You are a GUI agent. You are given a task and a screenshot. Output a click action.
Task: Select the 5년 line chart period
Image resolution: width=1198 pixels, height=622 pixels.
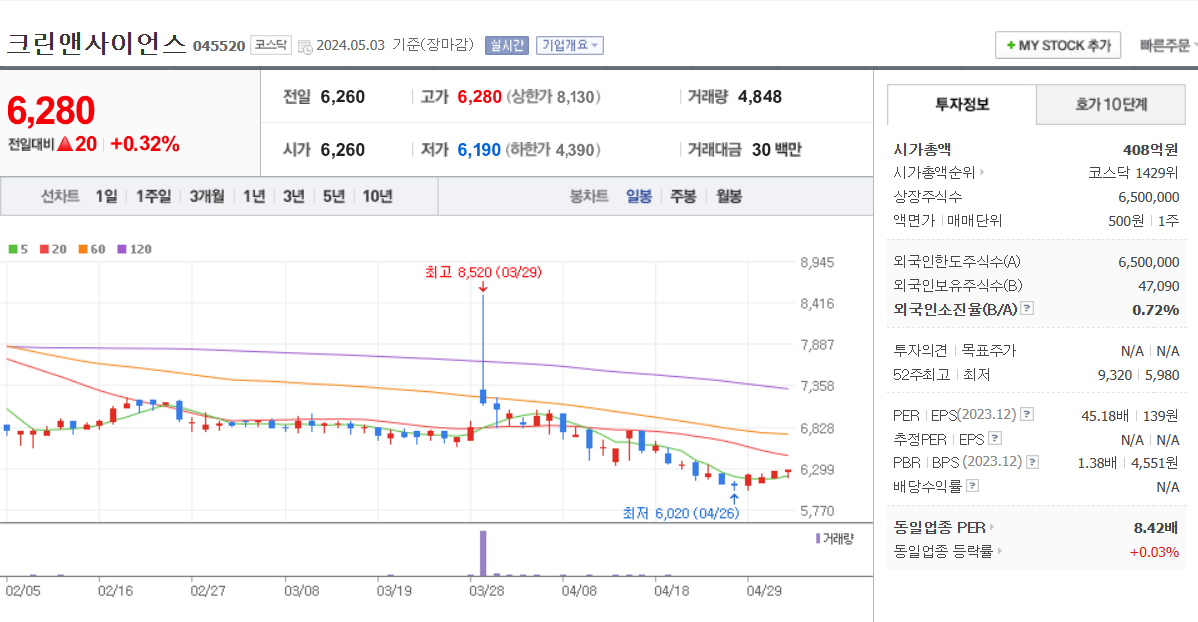(333, 196)
